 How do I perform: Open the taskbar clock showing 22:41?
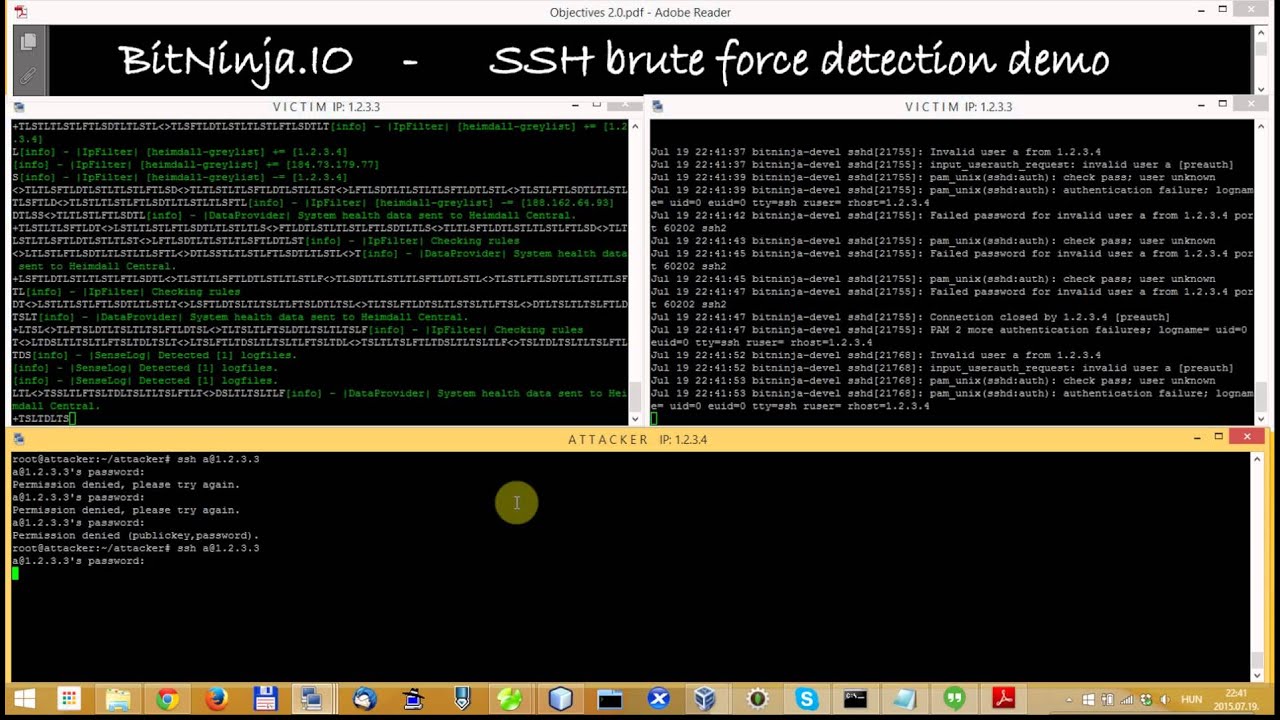click(1237, 699)
